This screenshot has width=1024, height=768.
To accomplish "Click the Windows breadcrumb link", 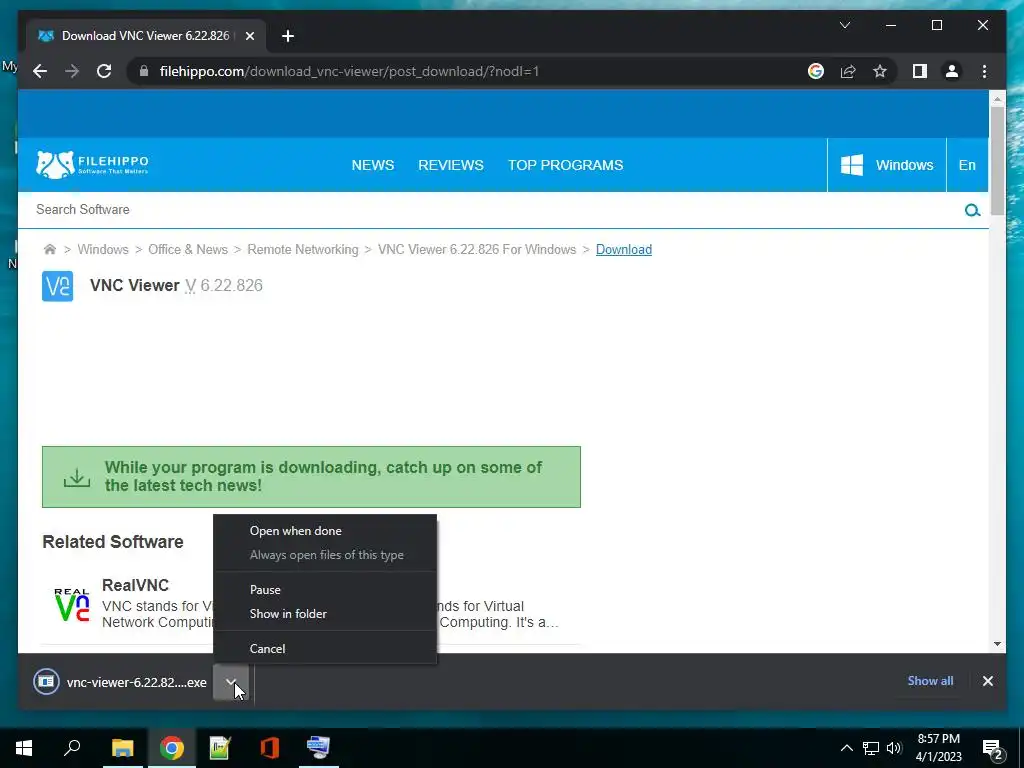I will (103, 249).
